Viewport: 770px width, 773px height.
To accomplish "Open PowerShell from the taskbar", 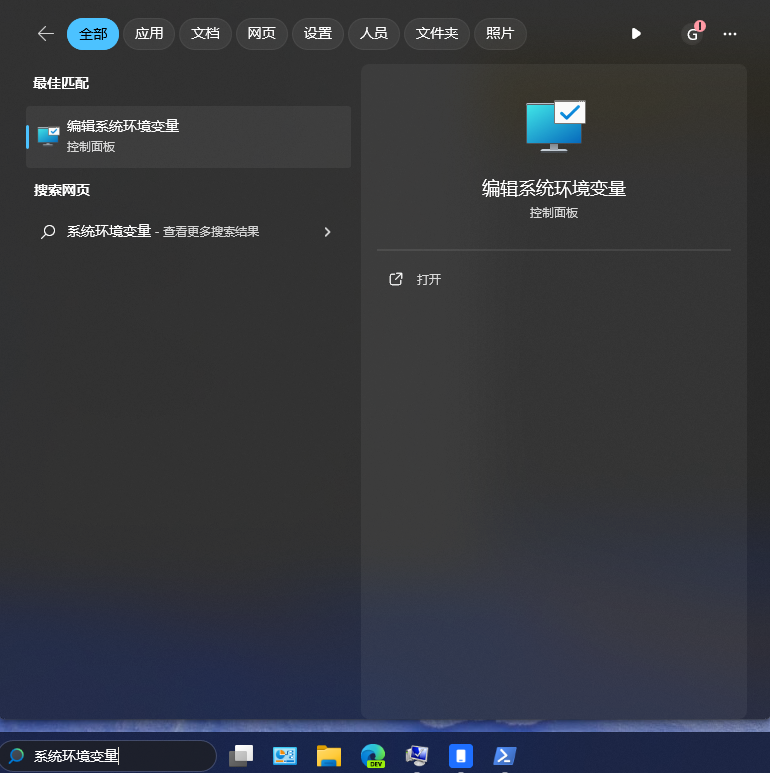I will point(505,756).
